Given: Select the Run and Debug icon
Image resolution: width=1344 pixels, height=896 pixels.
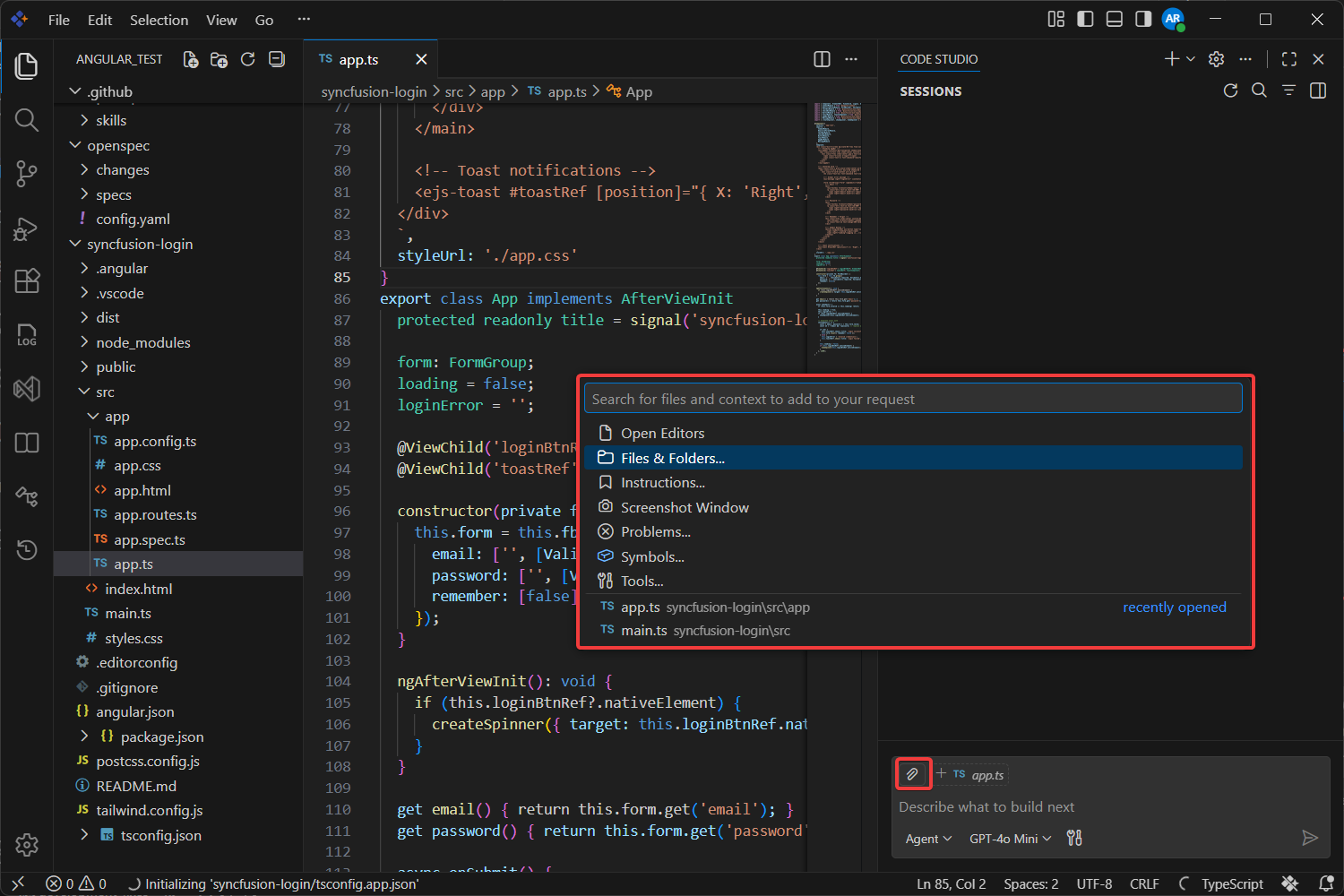Looking at the screenshot, I should (26, 228).
